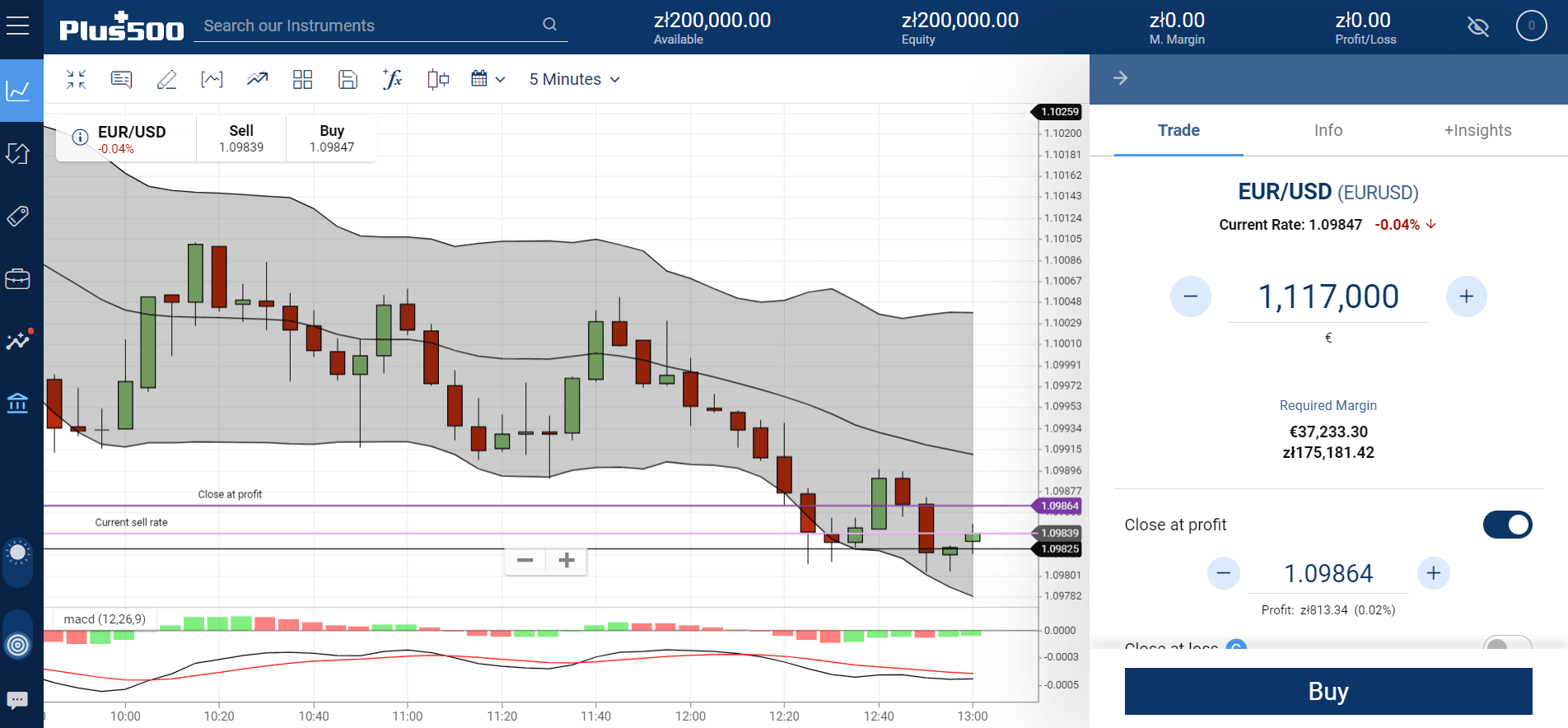Collapse the chart with shrink icon
This screenshot has width=1568, height=728.
(76, 79)
